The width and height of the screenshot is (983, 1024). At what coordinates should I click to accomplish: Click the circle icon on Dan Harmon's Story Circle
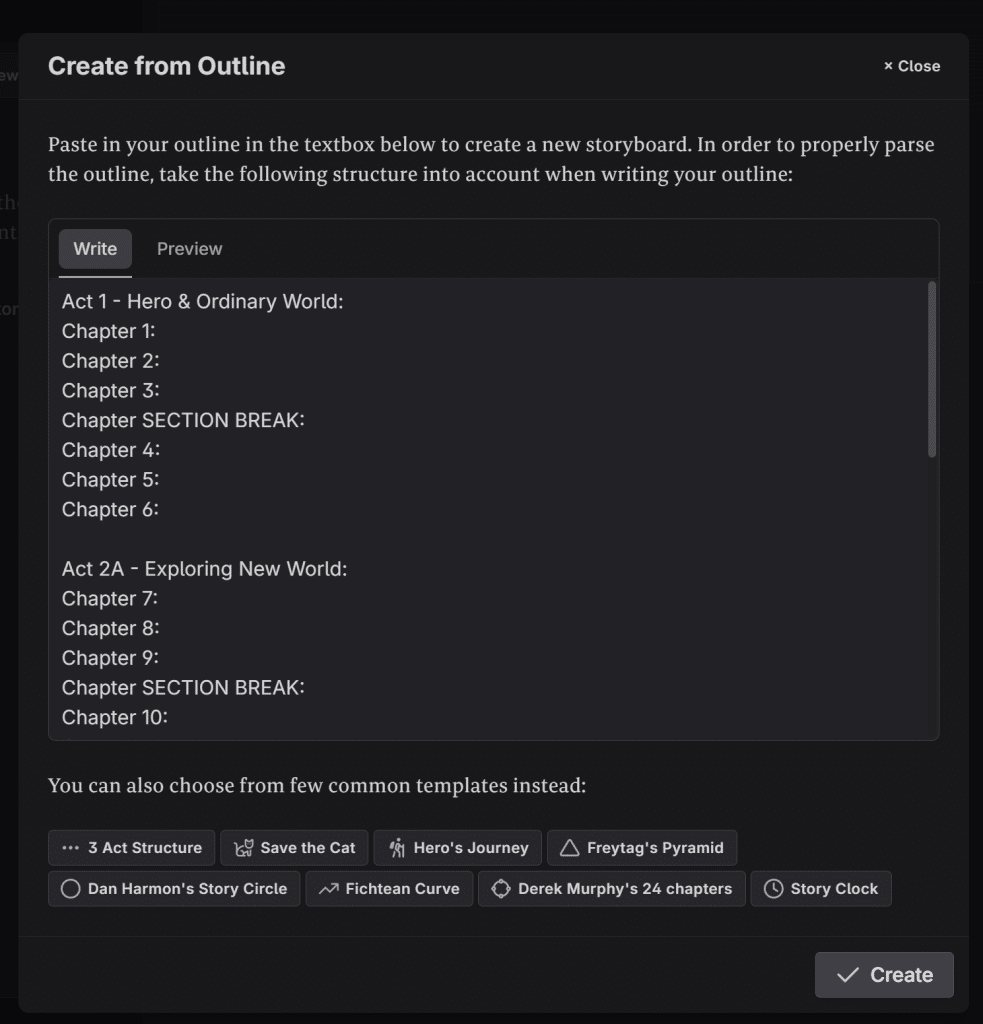click(x=70, y=889)
